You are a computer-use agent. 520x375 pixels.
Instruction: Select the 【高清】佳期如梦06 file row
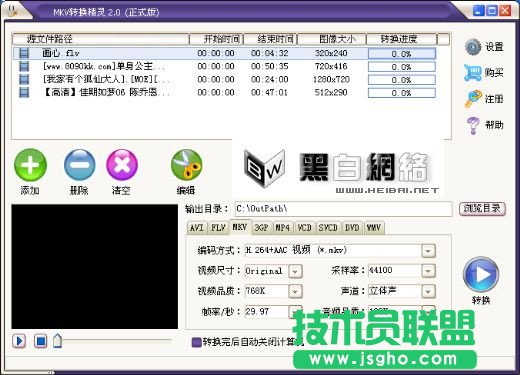pyautogui.click(x=225, y=92)
